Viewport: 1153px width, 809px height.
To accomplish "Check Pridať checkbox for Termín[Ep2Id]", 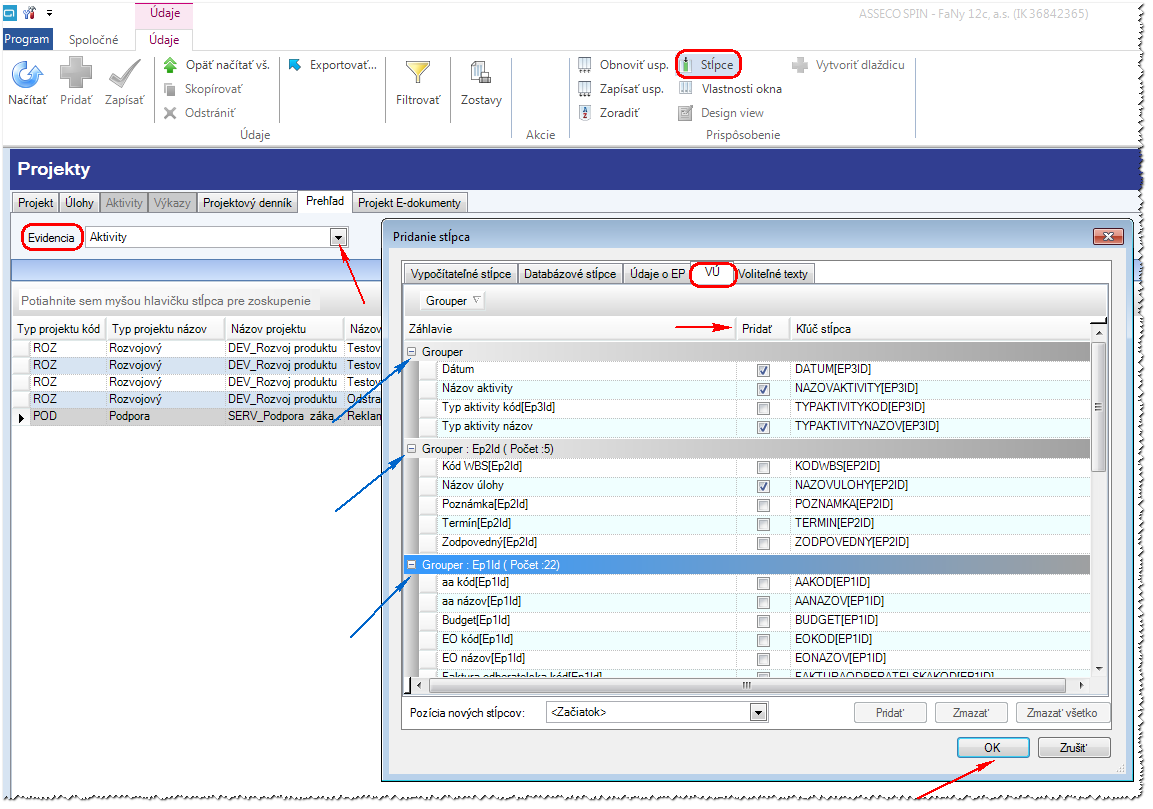I will tap(763, 524).
